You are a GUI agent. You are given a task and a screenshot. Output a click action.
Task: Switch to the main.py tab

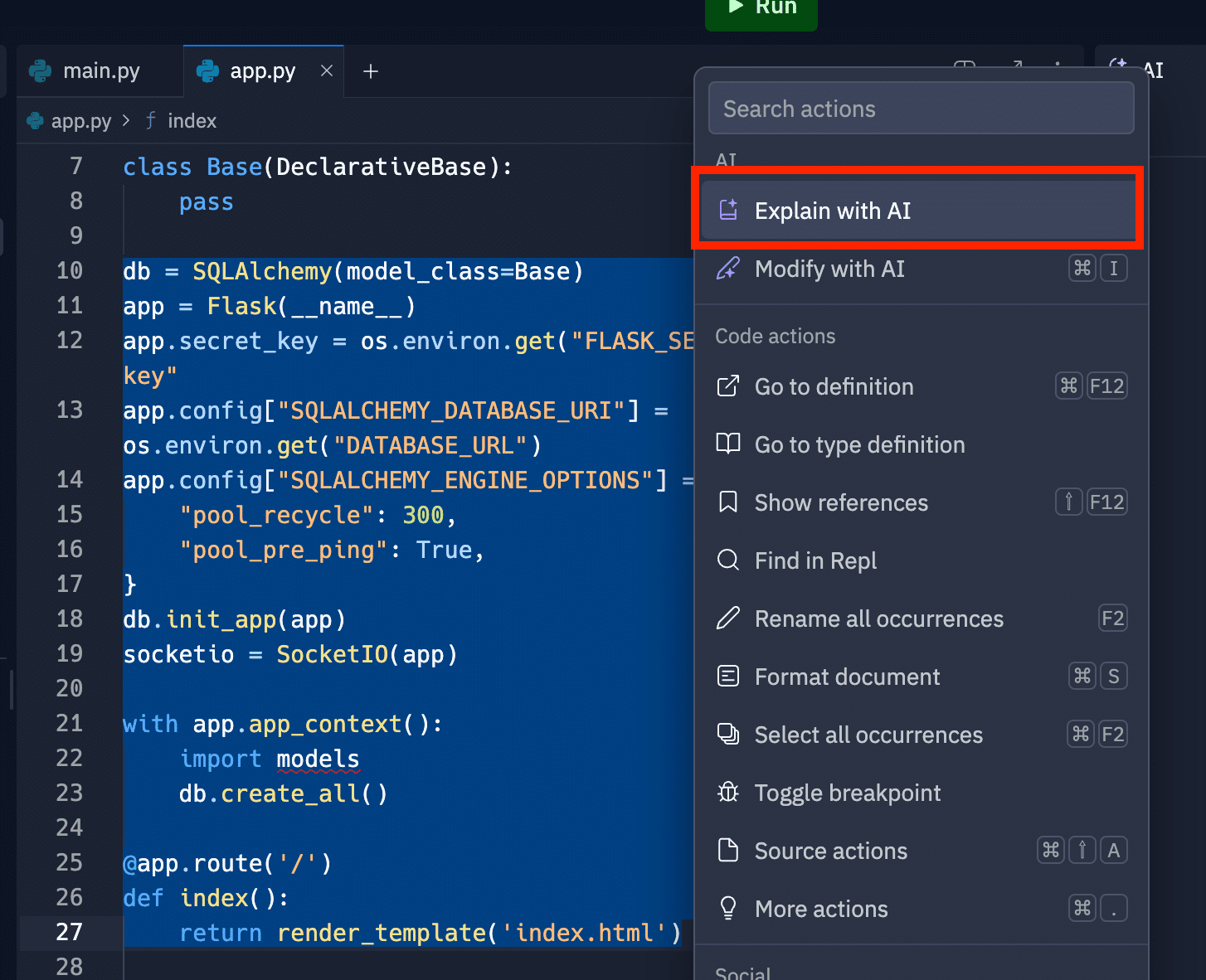click(100, 71)
